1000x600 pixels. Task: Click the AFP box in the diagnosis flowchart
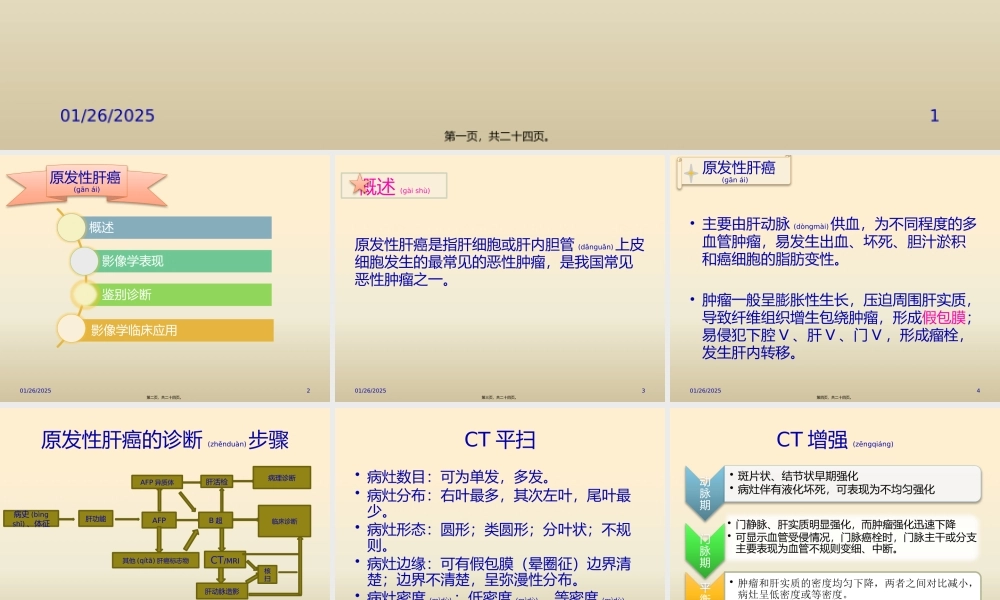(159, 519)
